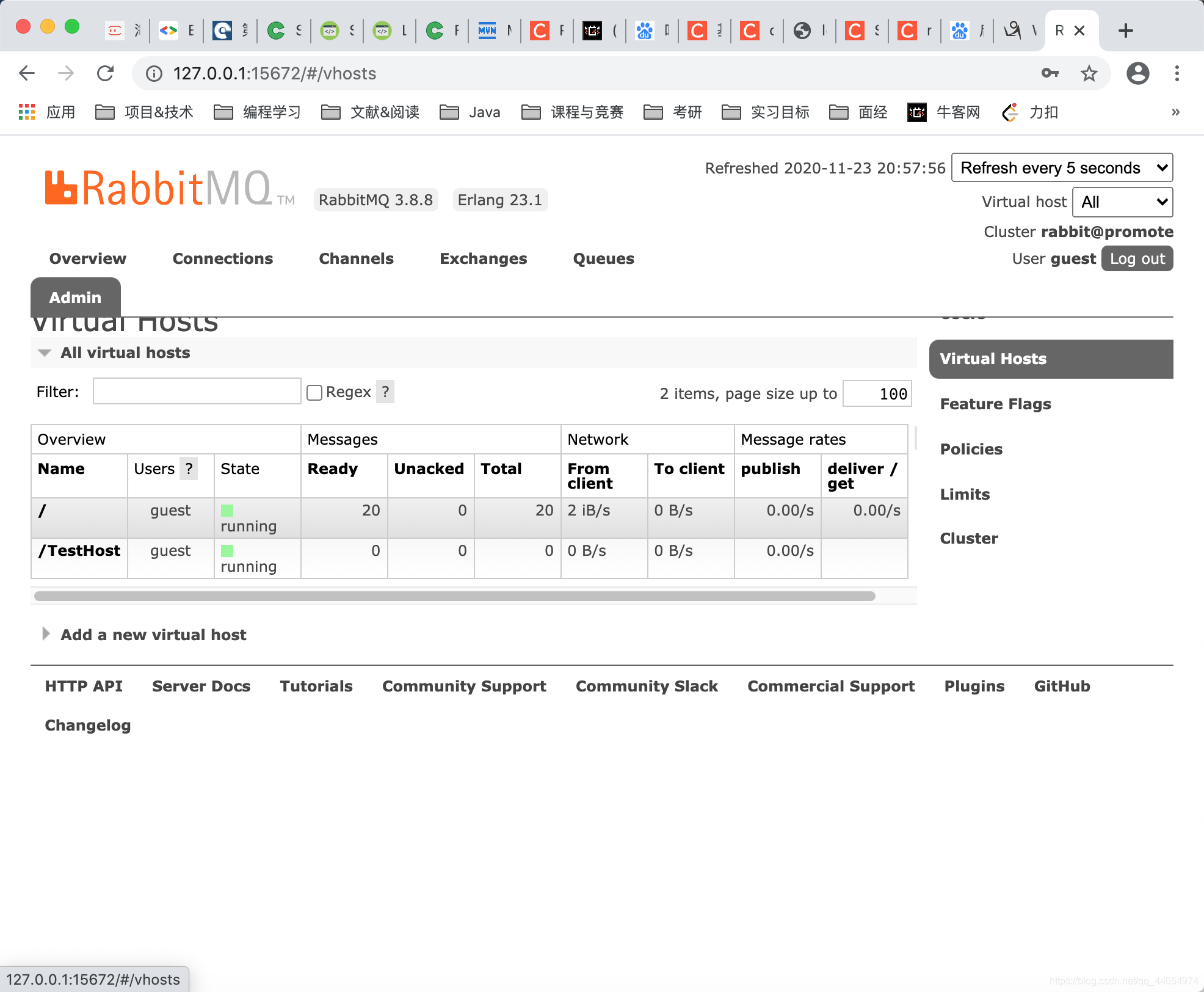Go to the Channels tab
The height and width of the screenshot is (992, 1204).
point(357,258)
